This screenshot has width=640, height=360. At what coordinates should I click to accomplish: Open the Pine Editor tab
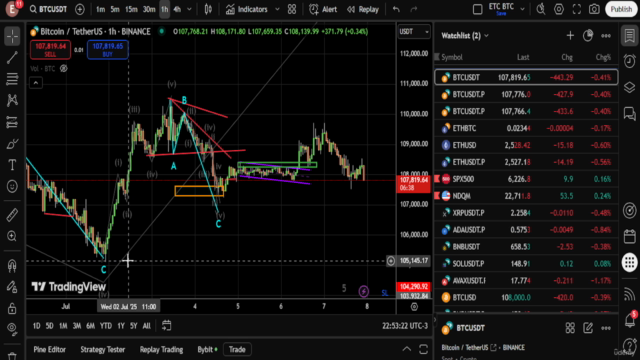tap(49, 349)
